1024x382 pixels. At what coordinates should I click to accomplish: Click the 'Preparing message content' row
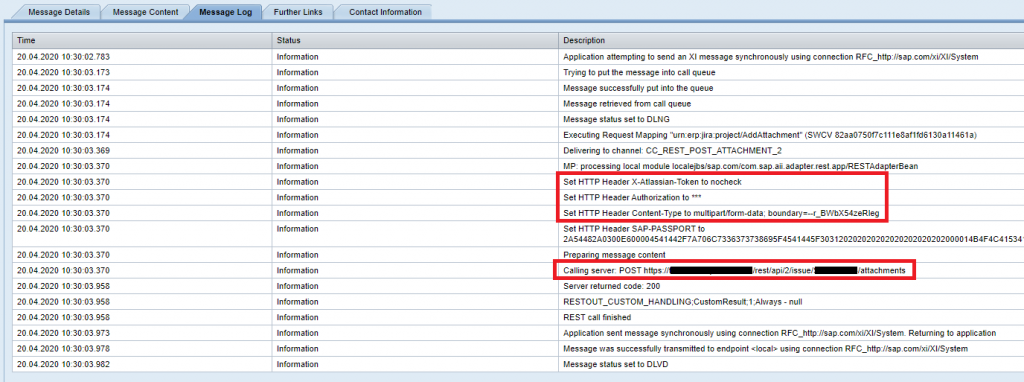tap(518, 255)
